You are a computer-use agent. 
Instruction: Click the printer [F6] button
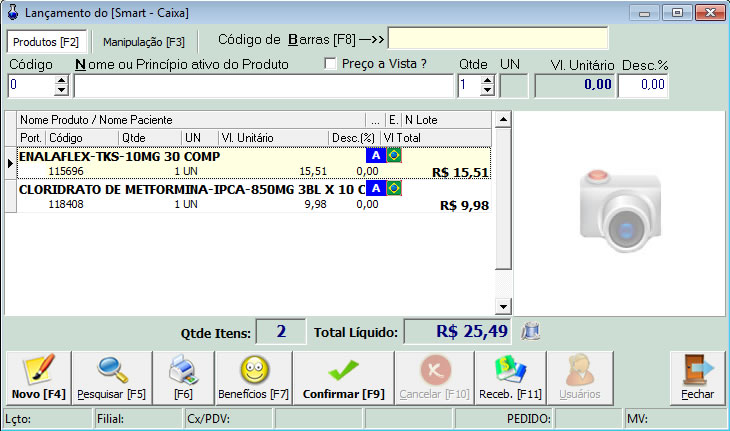tap(183, 378)
